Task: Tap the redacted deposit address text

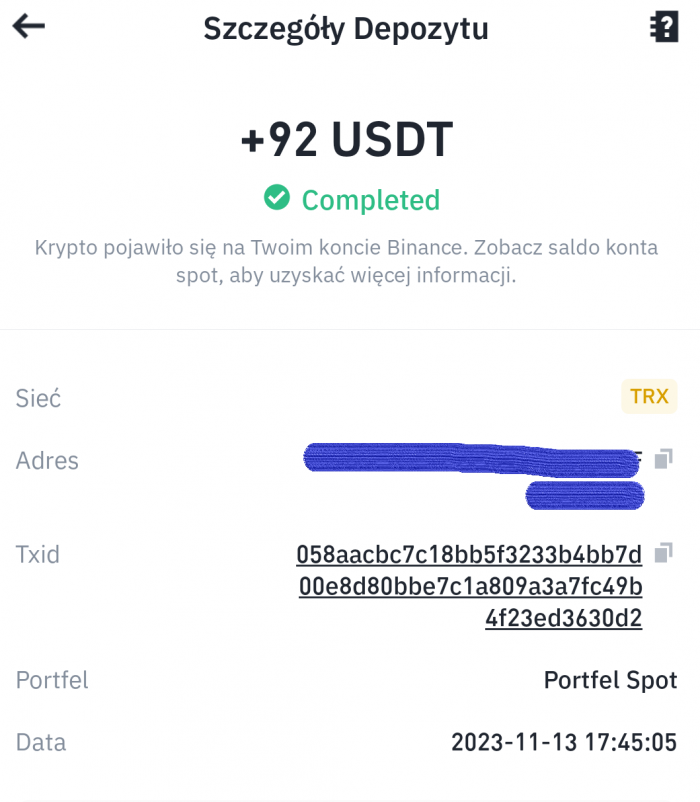Action: [470, 459]
